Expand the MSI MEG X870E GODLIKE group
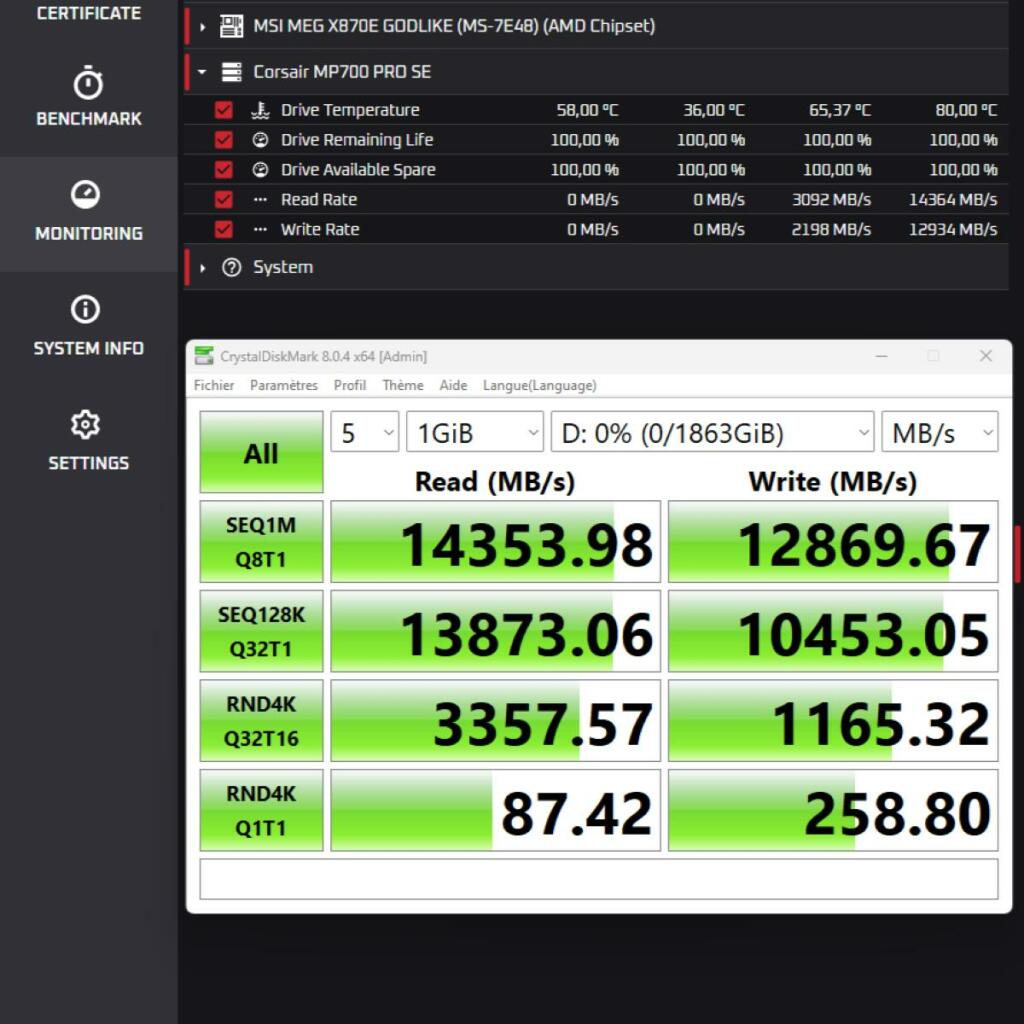The width and height of the screenshot is (1024, 1024). pos(202,27)
